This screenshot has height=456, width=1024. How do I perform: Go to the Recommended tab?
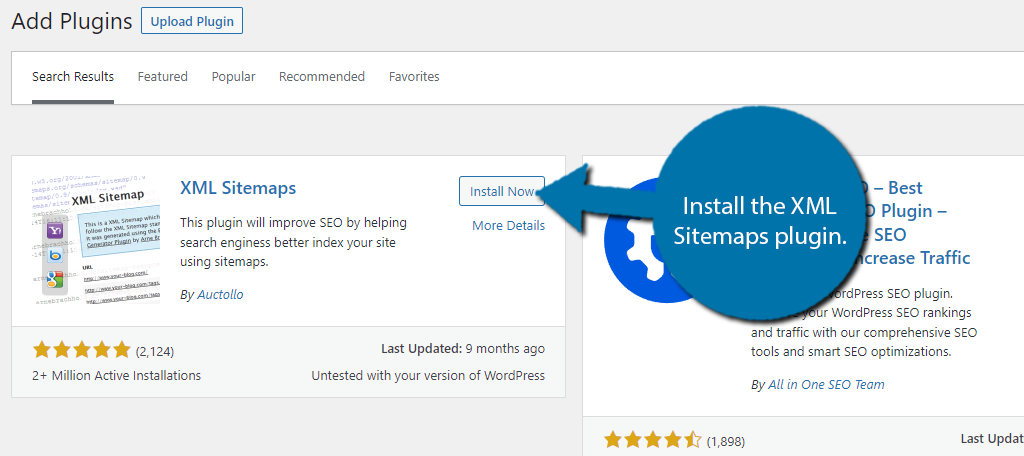coord(322,77)
